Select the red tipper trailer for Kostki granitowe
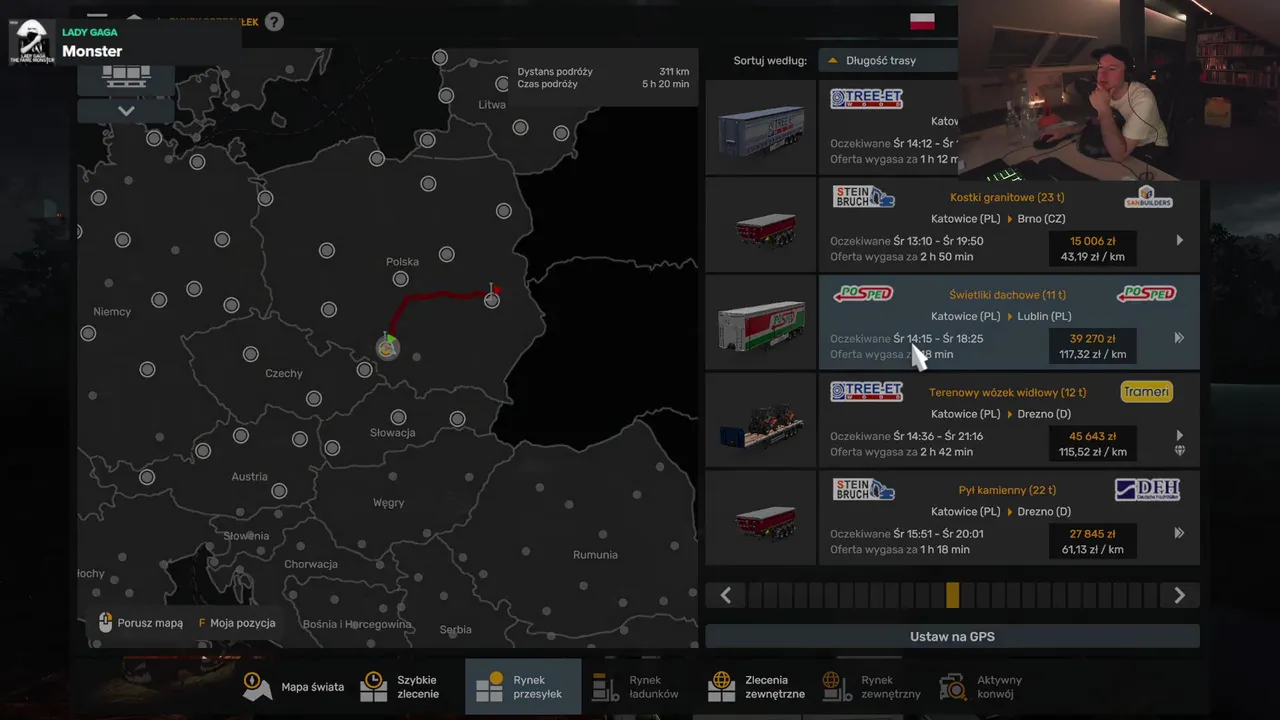1280x720 pixels. (x=761, y=226)
